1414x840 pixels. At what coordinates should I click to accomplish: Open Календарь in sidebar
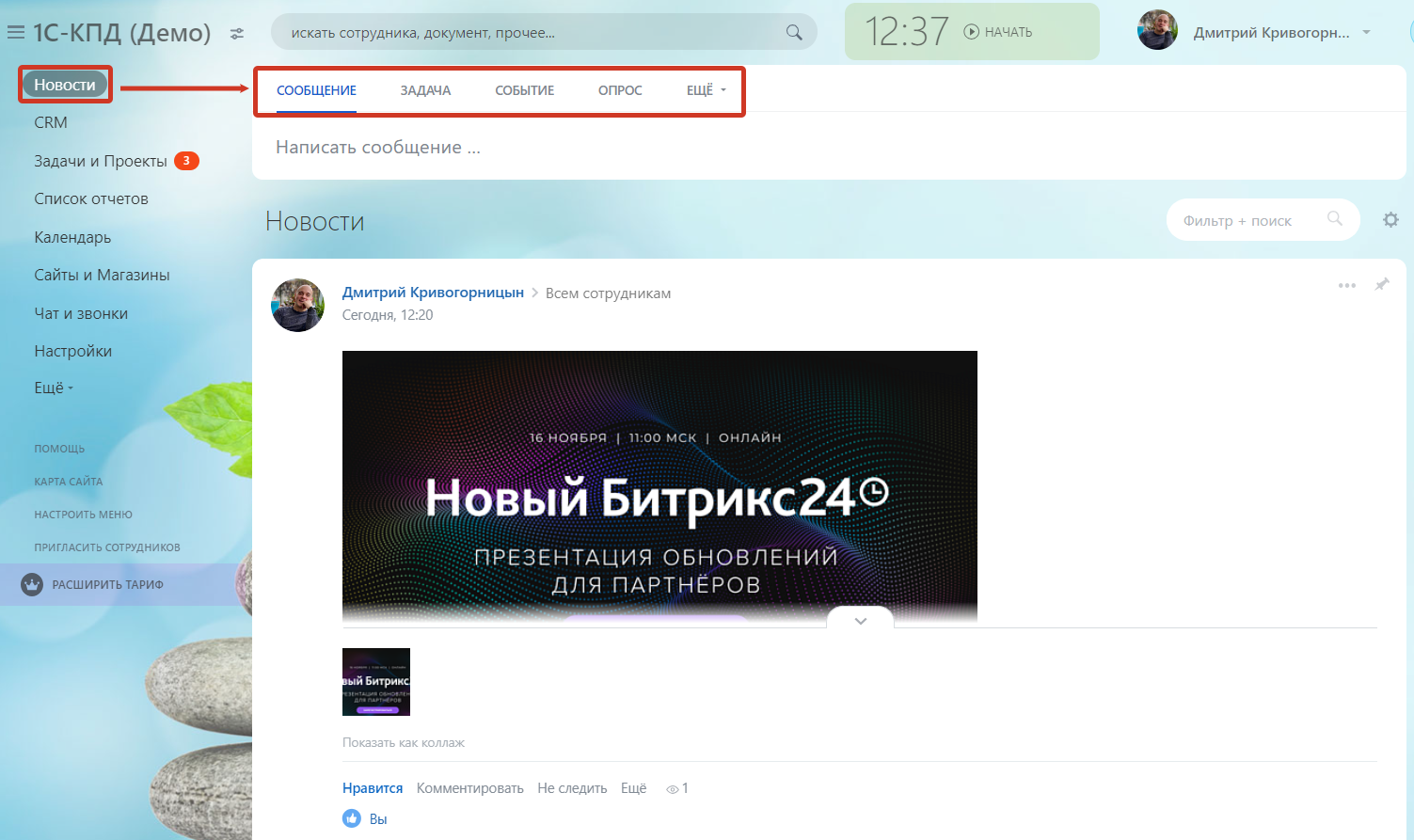point(72,237)
